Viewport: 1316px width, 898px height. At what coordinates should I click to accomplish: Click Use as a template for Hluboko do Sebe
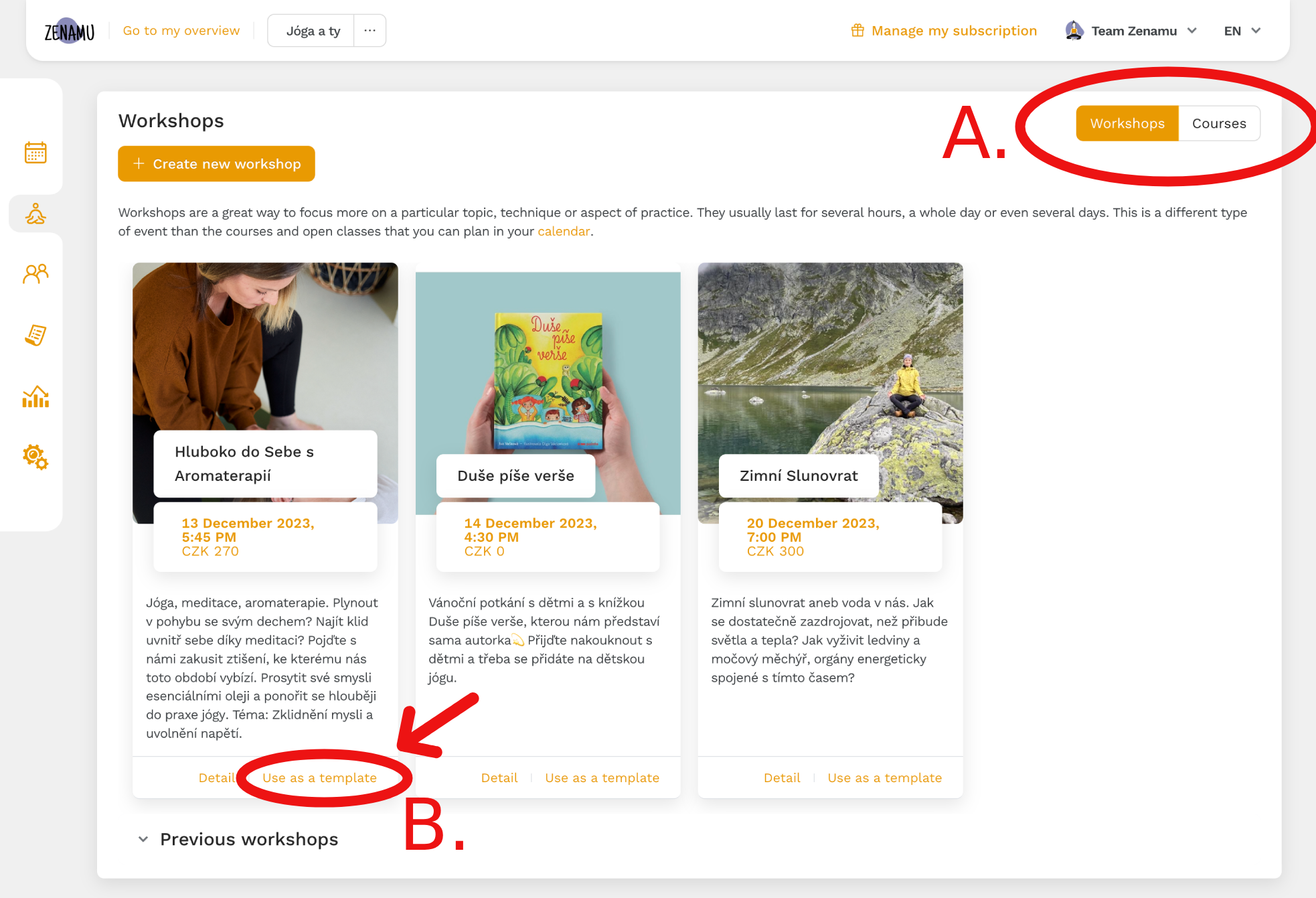(x=318, y=777)
